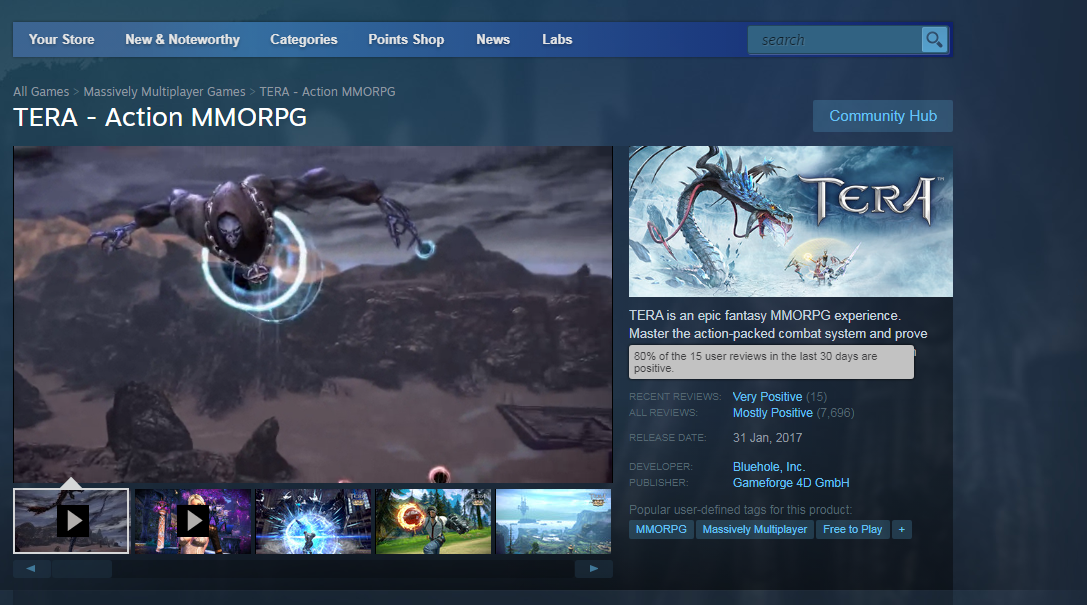The width and height of the screenshot is (1087, 605).
Task: Open Mostly Positive all reviews link
Action: [x=773, y=412]
